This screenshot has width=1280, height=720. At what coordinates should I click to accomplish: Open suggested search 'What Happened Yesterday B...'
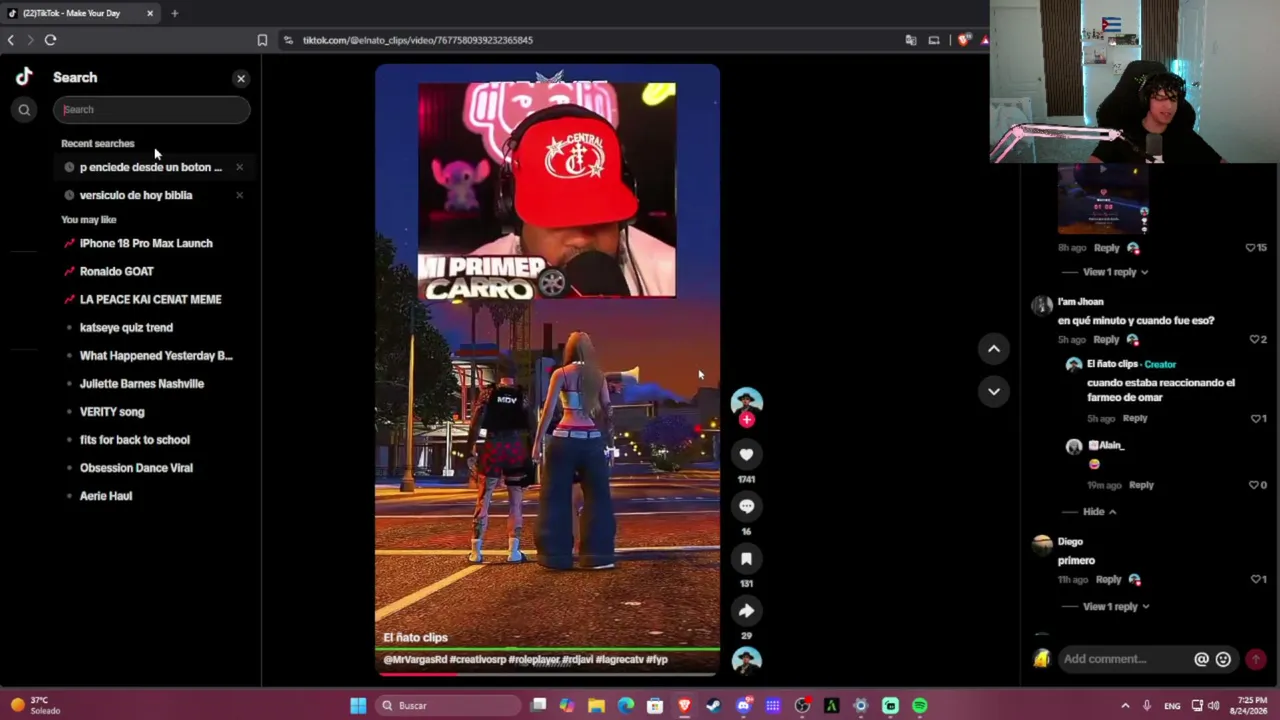point(156,355)
